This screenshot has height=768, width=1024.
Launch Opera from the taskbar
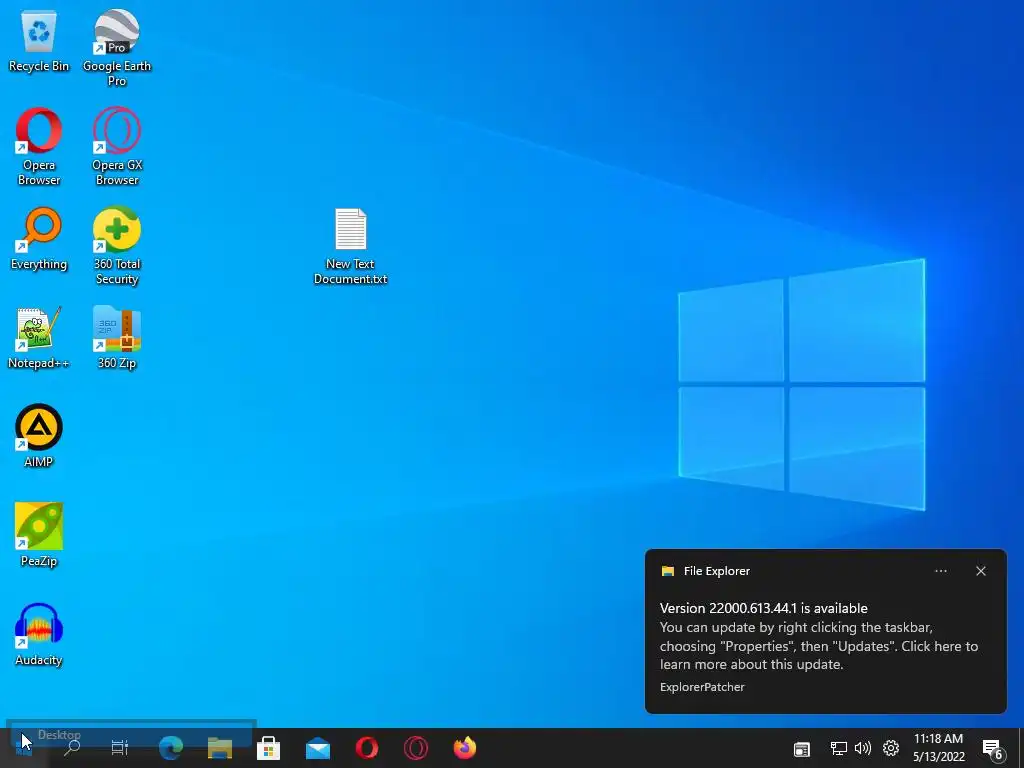coord(367,748)
